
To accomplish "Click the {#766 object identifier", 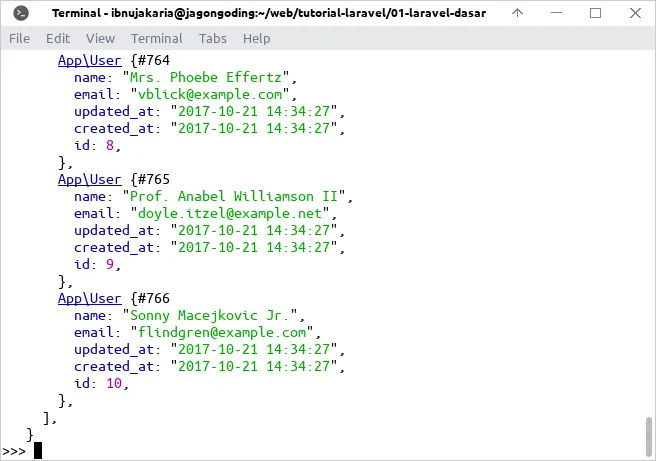I will (x=150, y=299).
